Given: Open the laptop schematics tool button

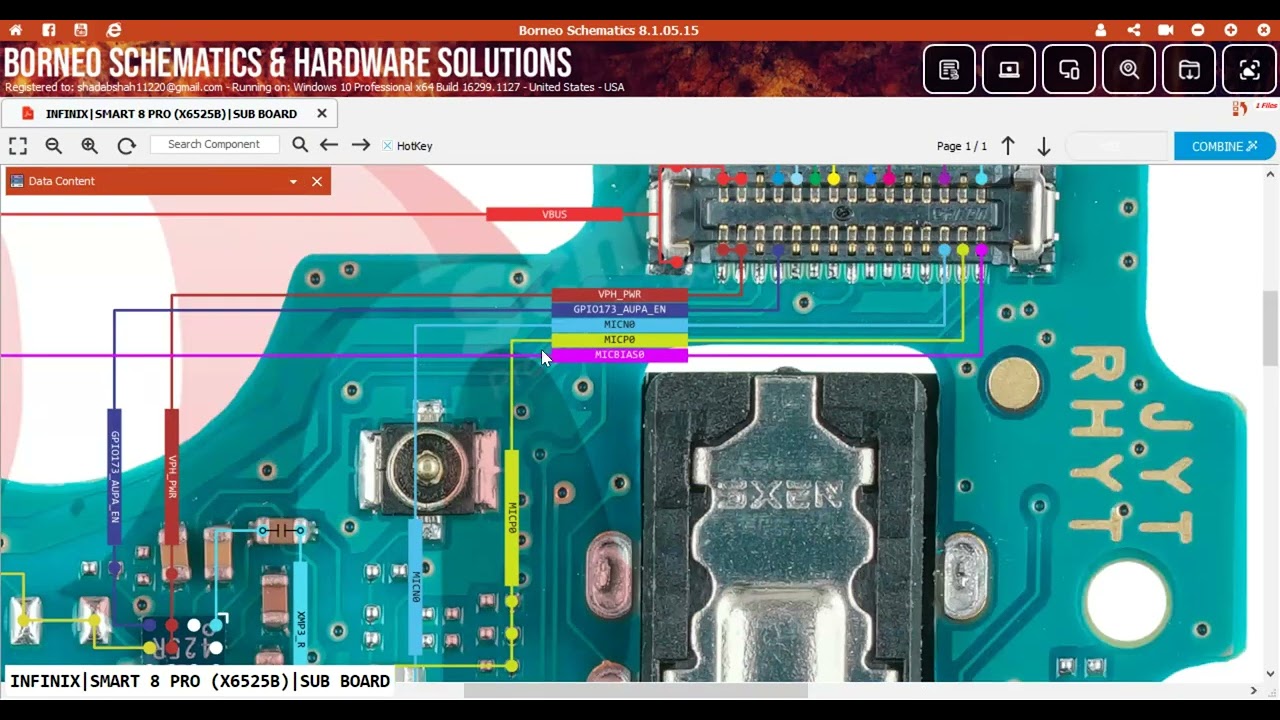Looking at the screenshot, I should (x=1009, y=69).
